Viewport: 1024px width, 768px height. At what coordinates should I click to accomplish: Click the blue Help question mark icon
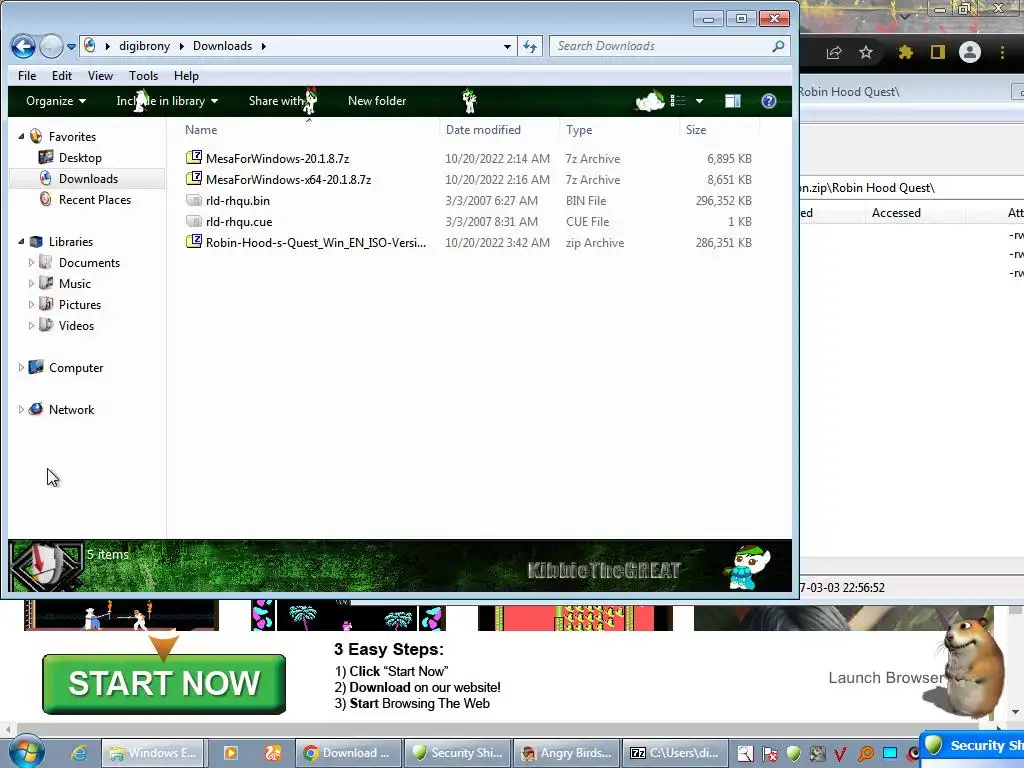[769, 101]
